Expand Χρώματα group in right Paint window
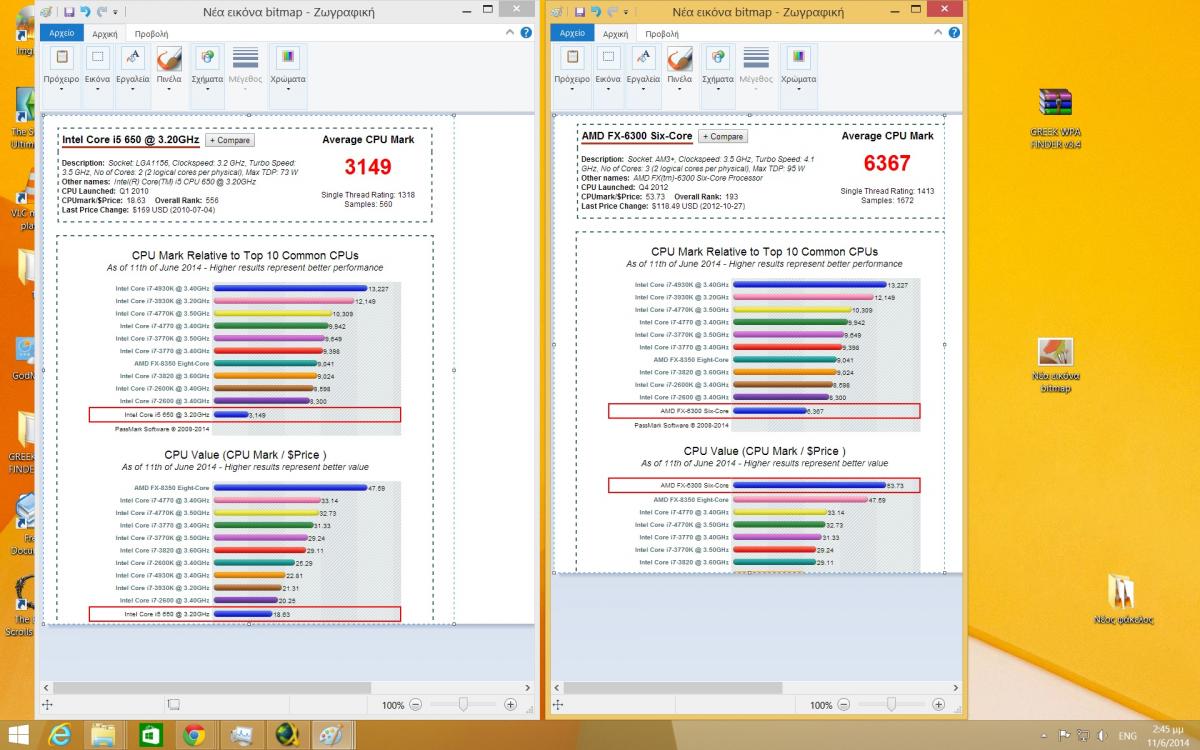Viewport: 1200px width, 750px height. 798,75
